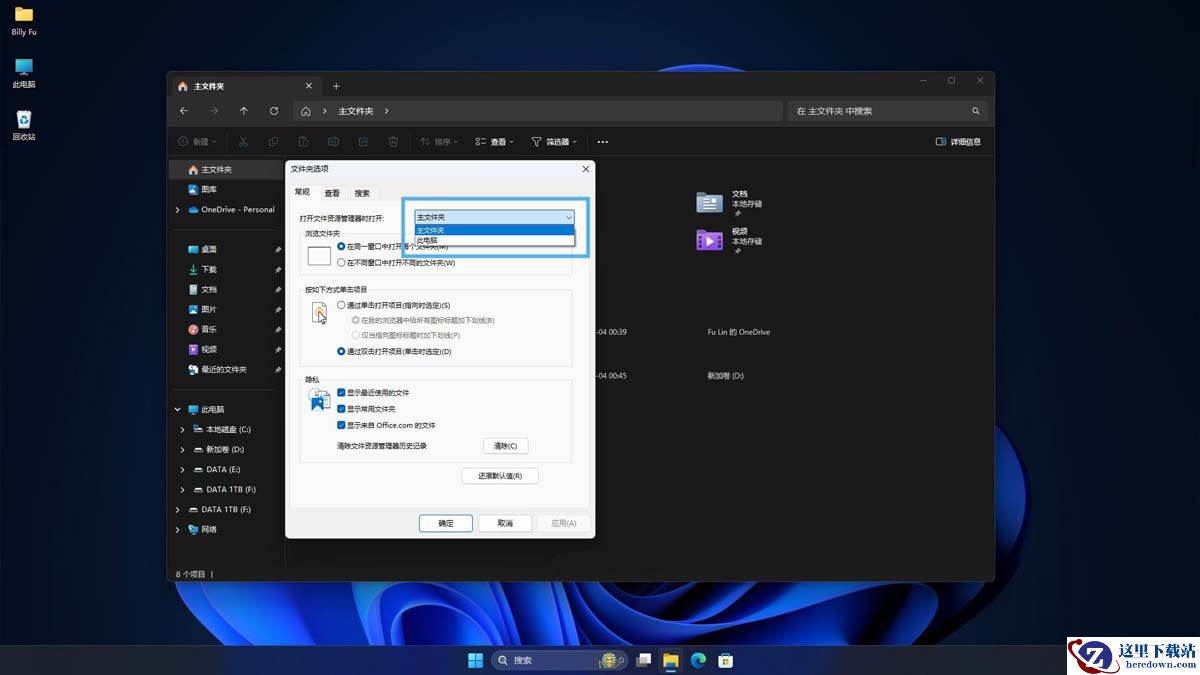Image resolution: width=1200 pixels, height=675 pixels.
Task: Click the See more (…) toolbar button
Action: coord(602,142)
